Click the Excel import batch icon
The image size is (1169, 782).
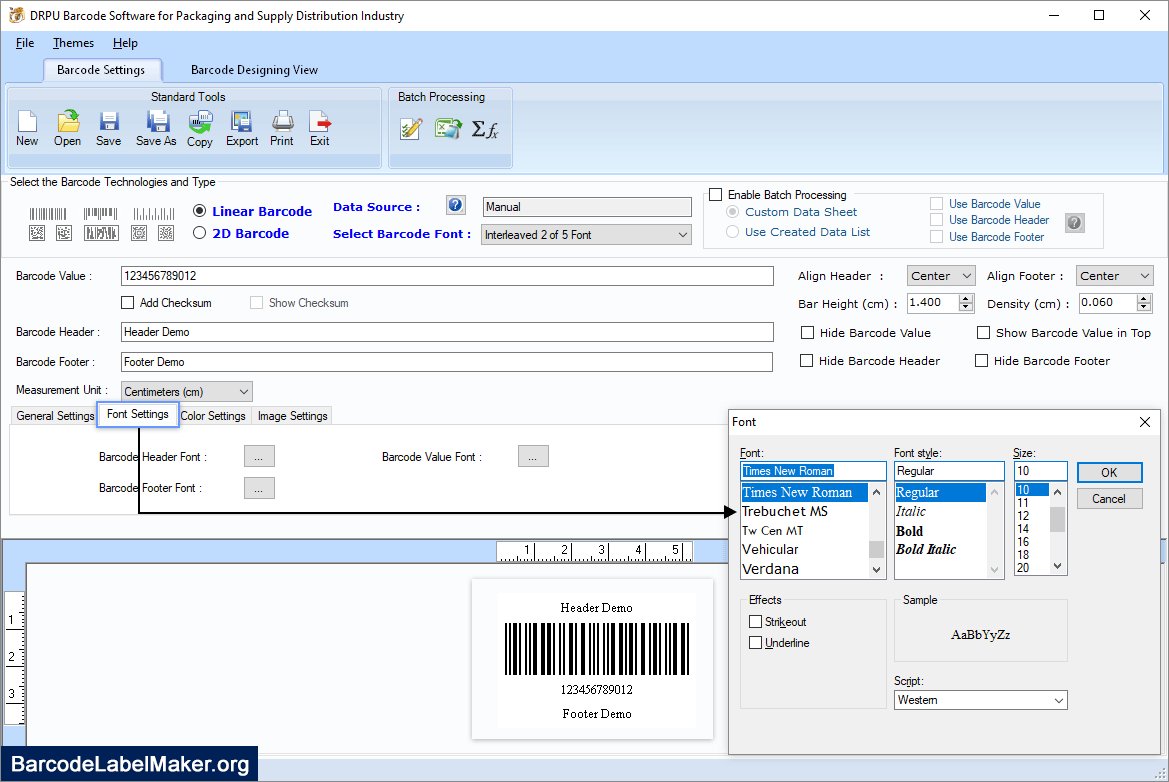(x=448, y=129)
